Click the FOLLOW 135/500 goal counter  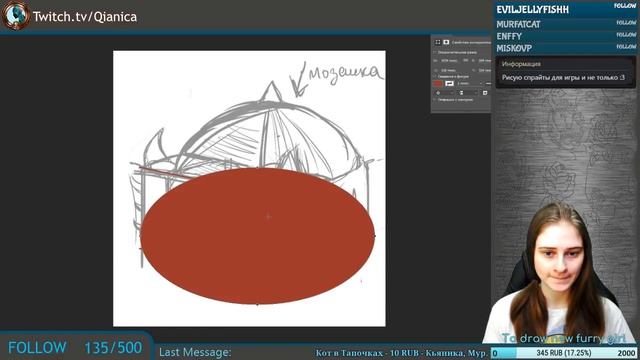(75, 348)
